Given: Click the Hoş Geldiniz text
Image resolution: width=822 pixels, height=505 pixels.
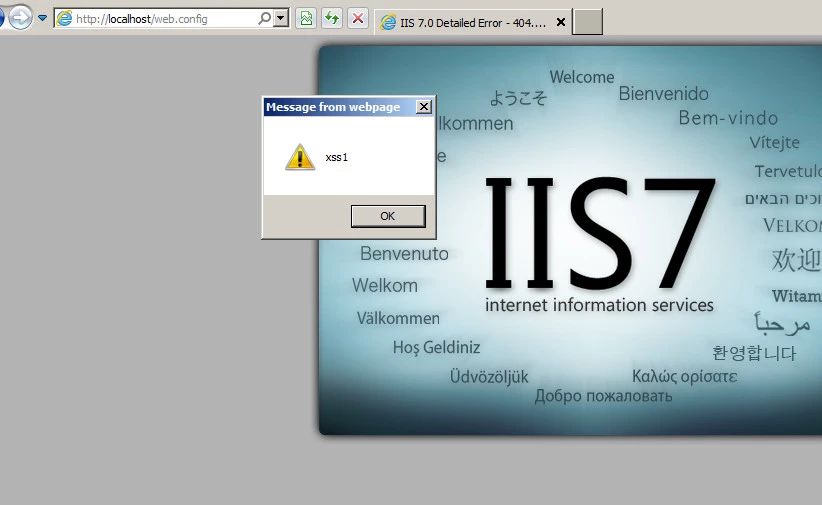Looking at the screenshot, I should [436, 348].
